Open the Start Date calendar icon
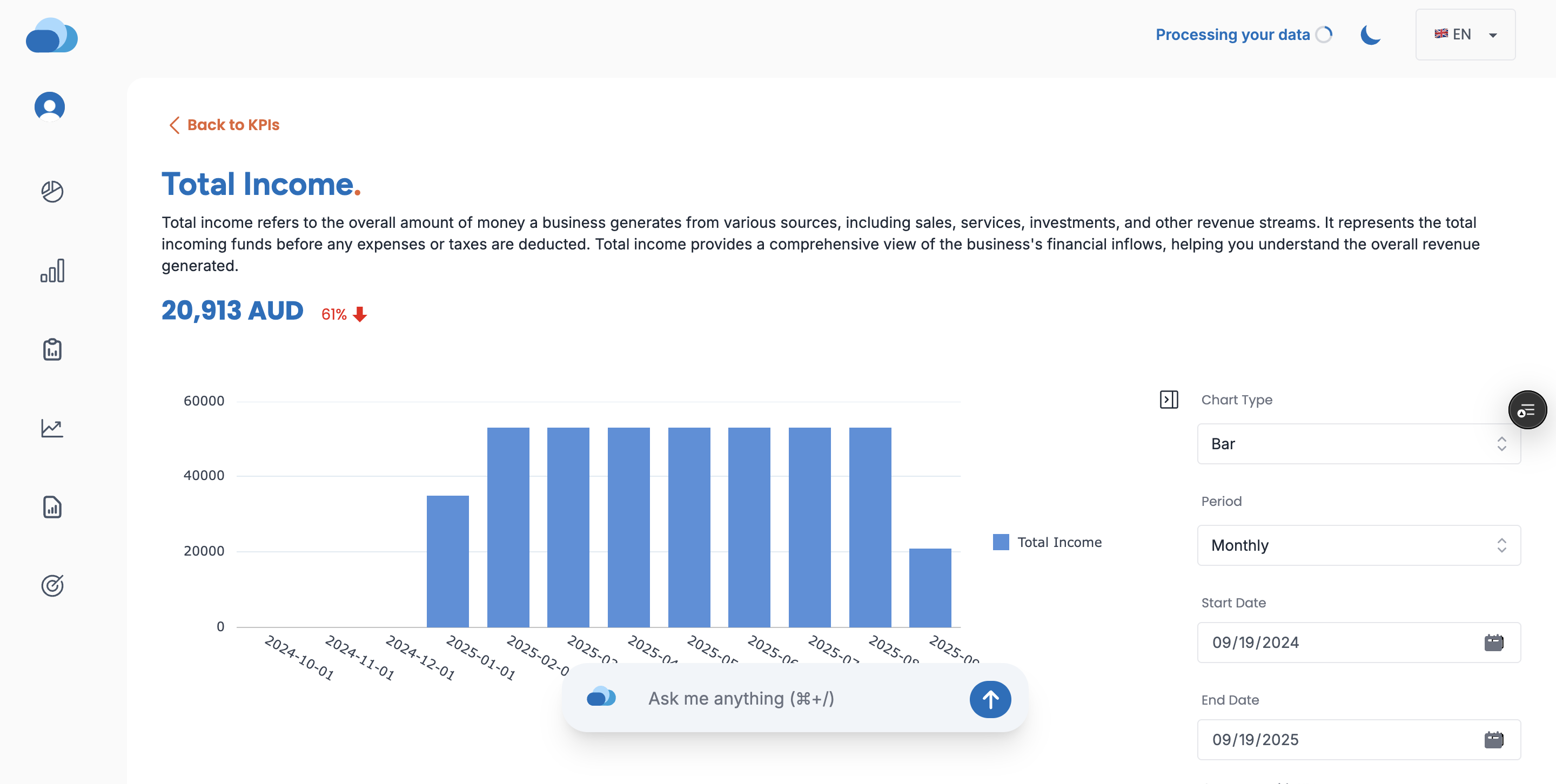The height and width of the screenshot is (784, 1556). (x=1494, y=642)
